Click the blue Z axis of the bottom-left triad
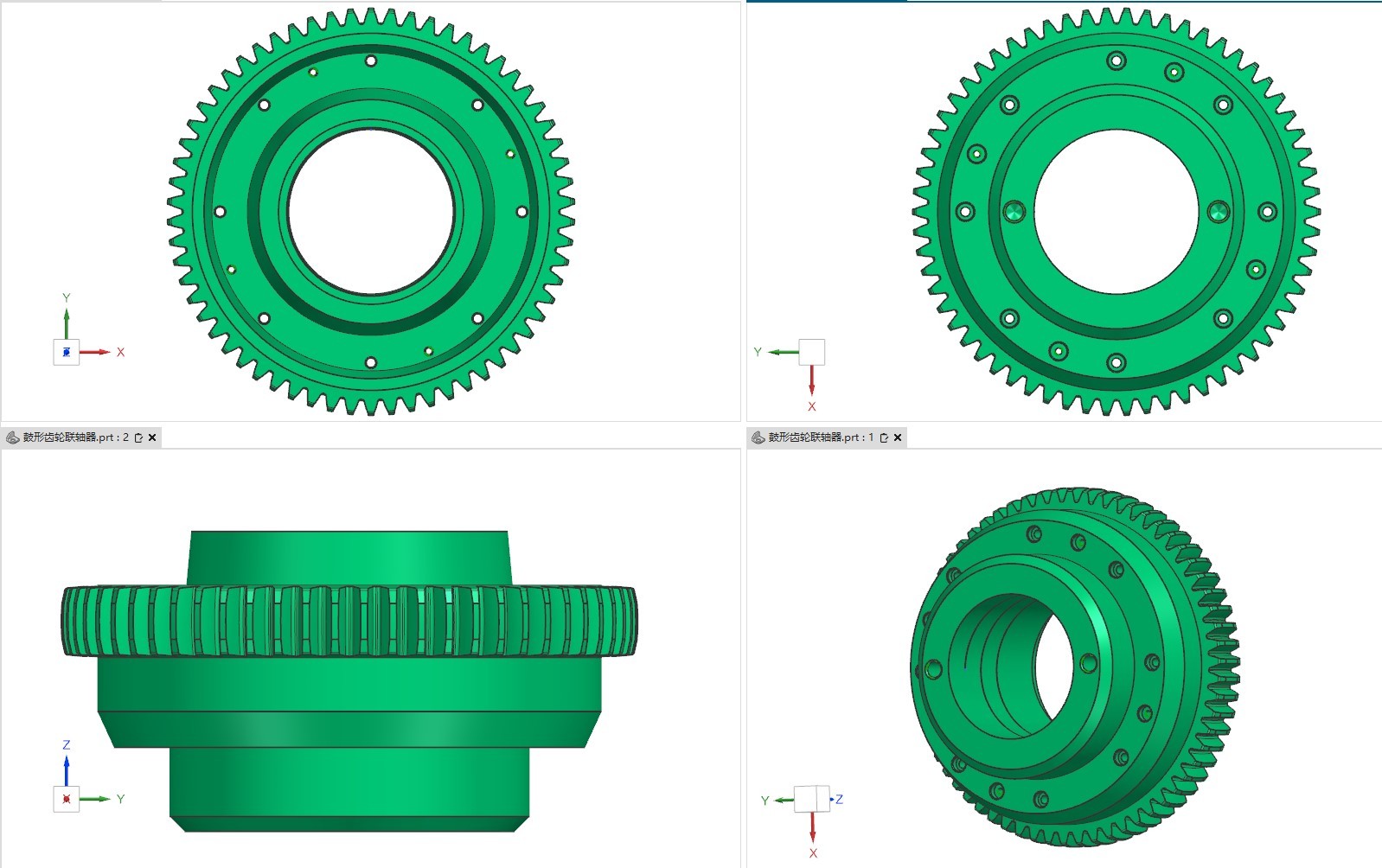This screenshot has height=868, width=1382. [67, 770]
